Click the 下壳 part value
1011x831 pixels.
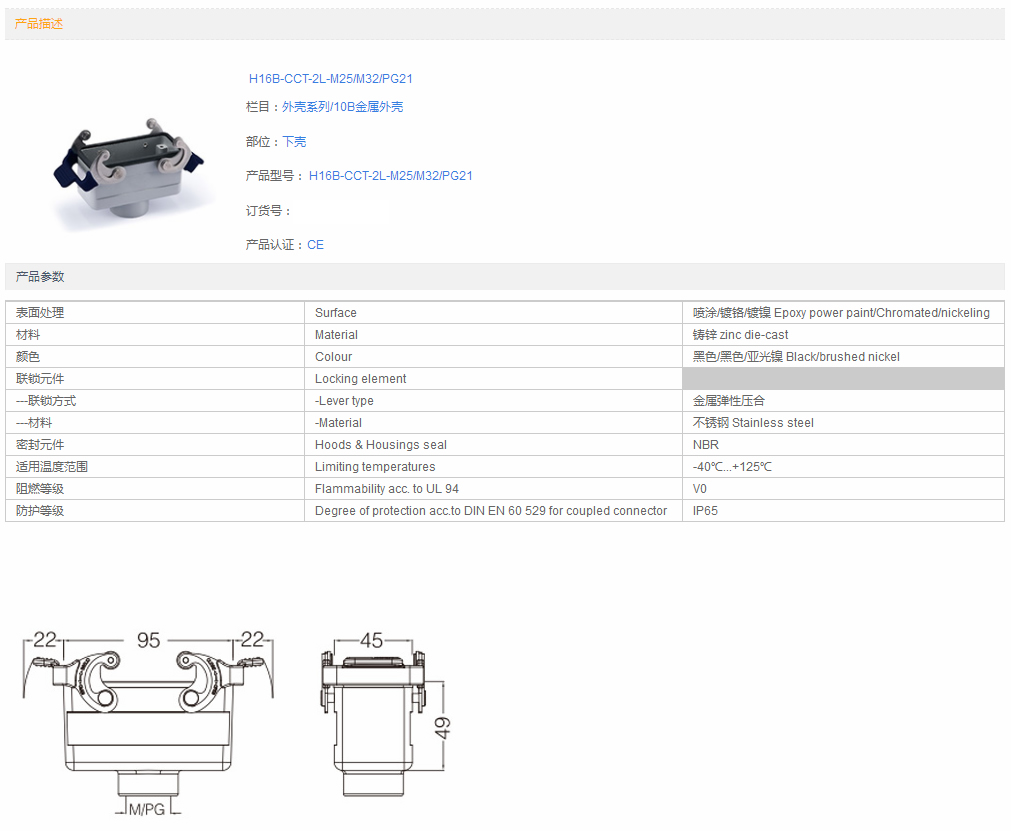pyautogui.click(x=294, y=142)
